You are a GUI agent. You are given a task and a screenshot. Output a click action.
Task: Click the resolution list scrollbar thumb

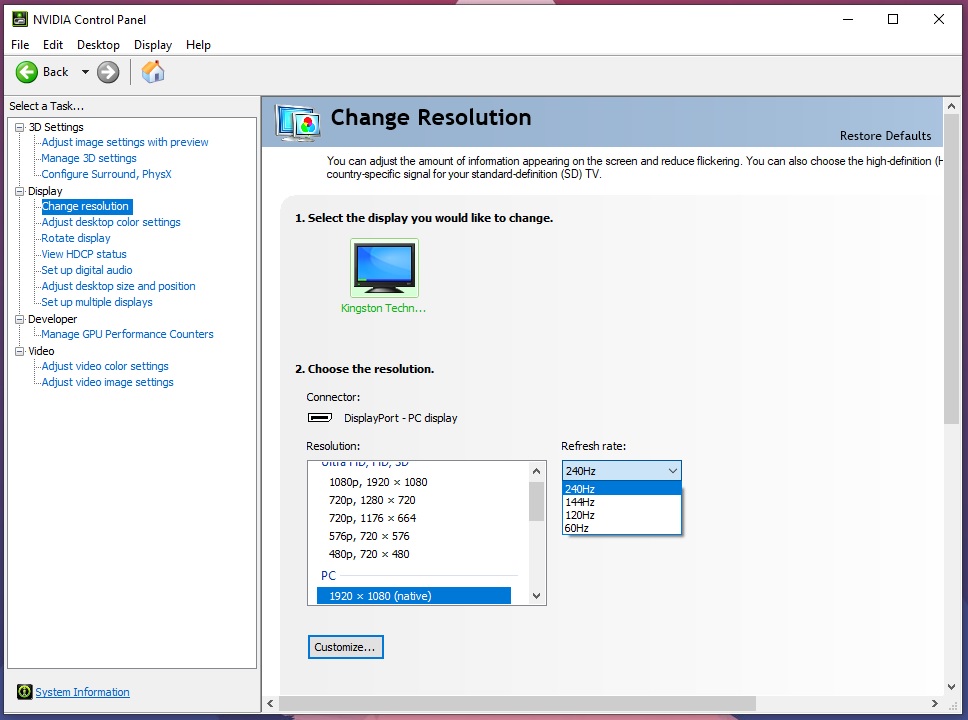point(536,501)
